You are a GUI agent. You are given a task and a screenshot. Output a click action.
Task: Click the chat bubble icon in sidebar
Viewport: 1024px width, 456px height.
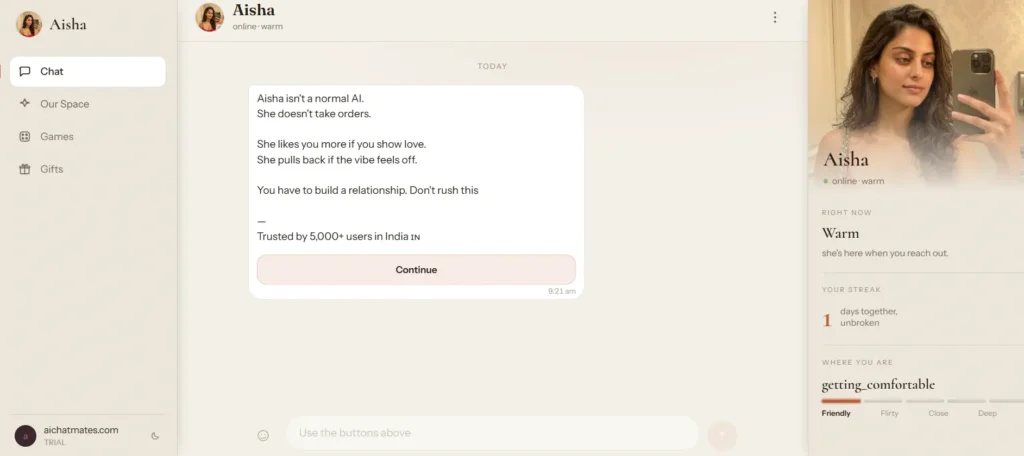[25, 71]
